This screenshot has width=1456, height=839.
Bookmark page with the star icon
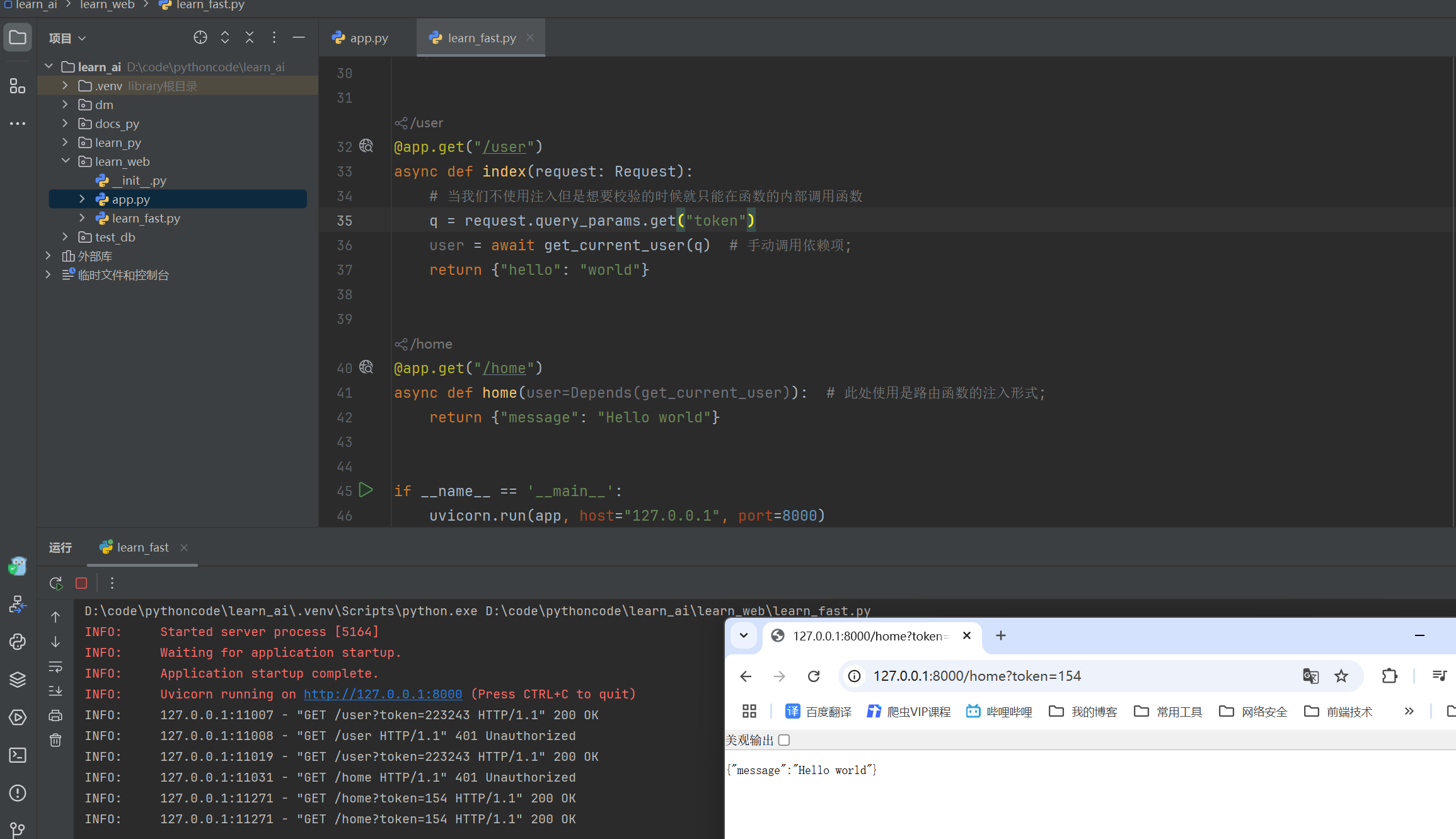click(x=1341, y=676)
